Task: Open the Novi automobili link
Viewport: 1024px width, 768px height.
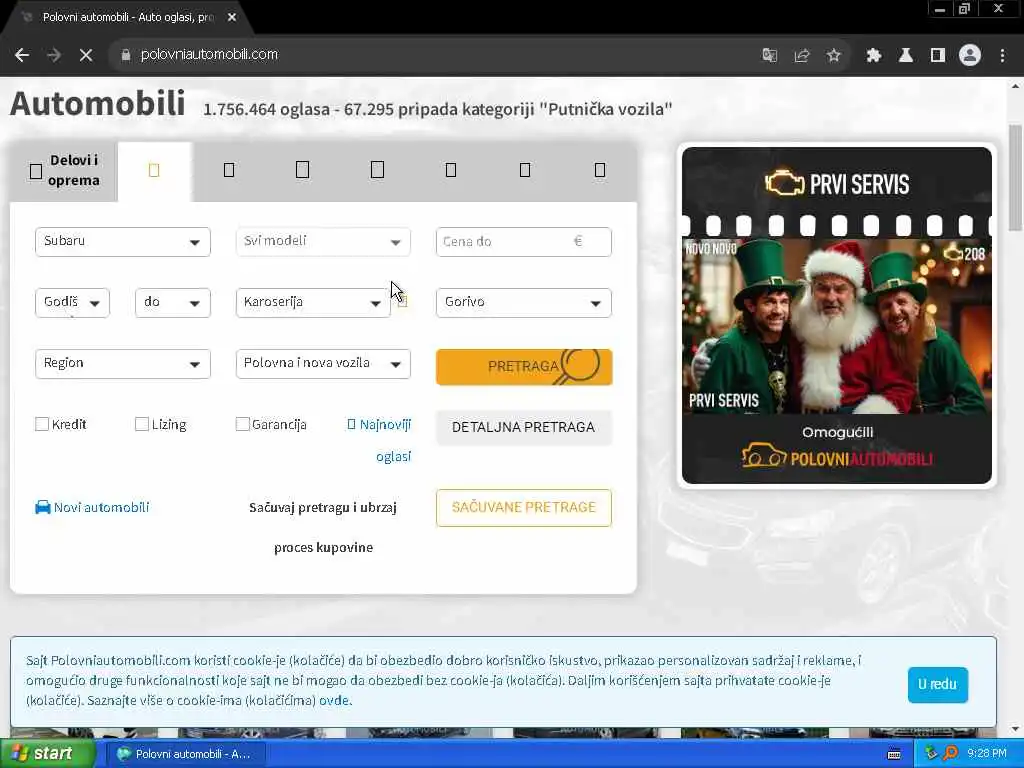Action: point(101,507)
